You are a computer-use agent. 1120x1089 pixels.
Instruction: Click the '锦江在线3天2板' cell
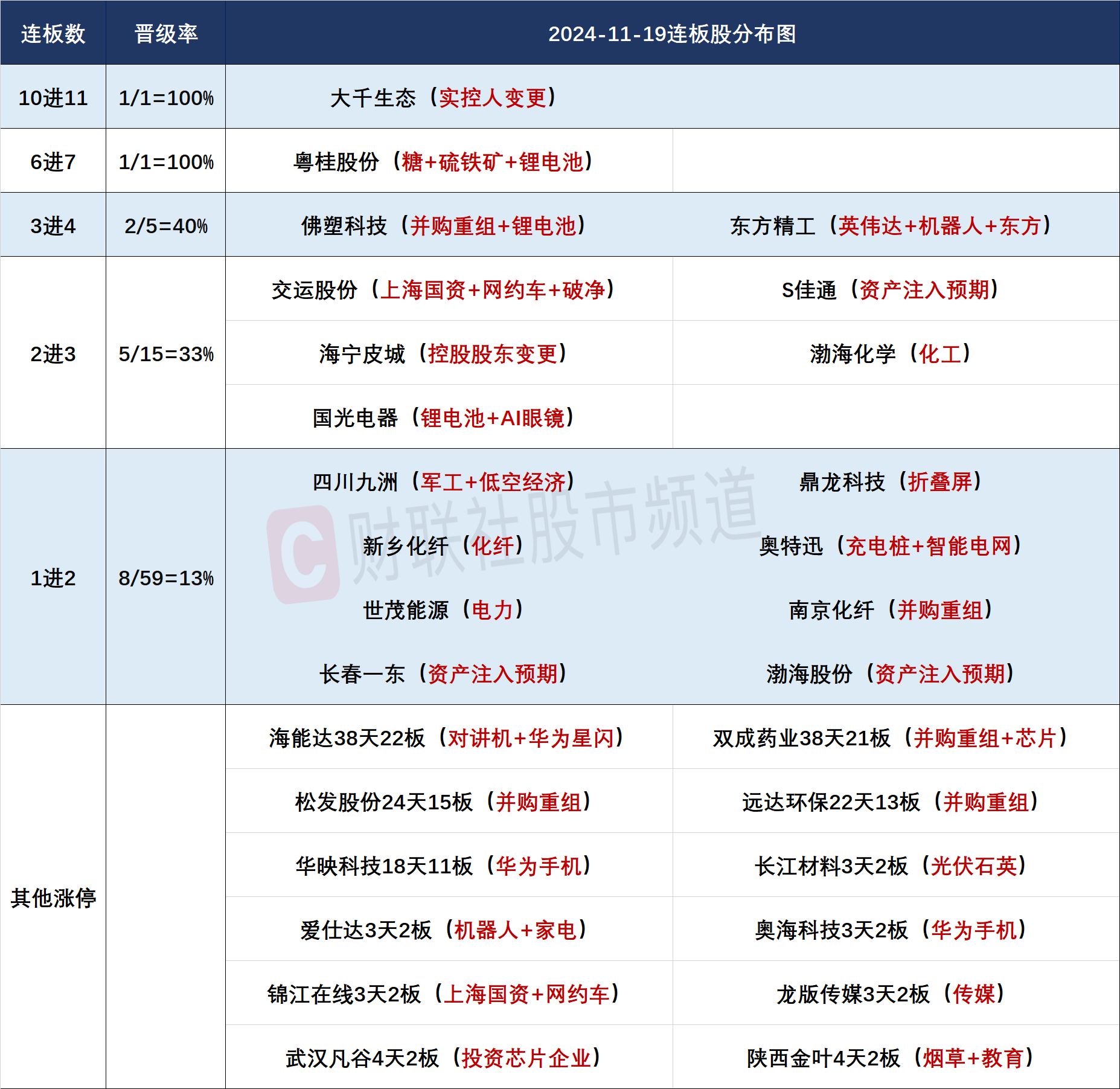[449, 994]
